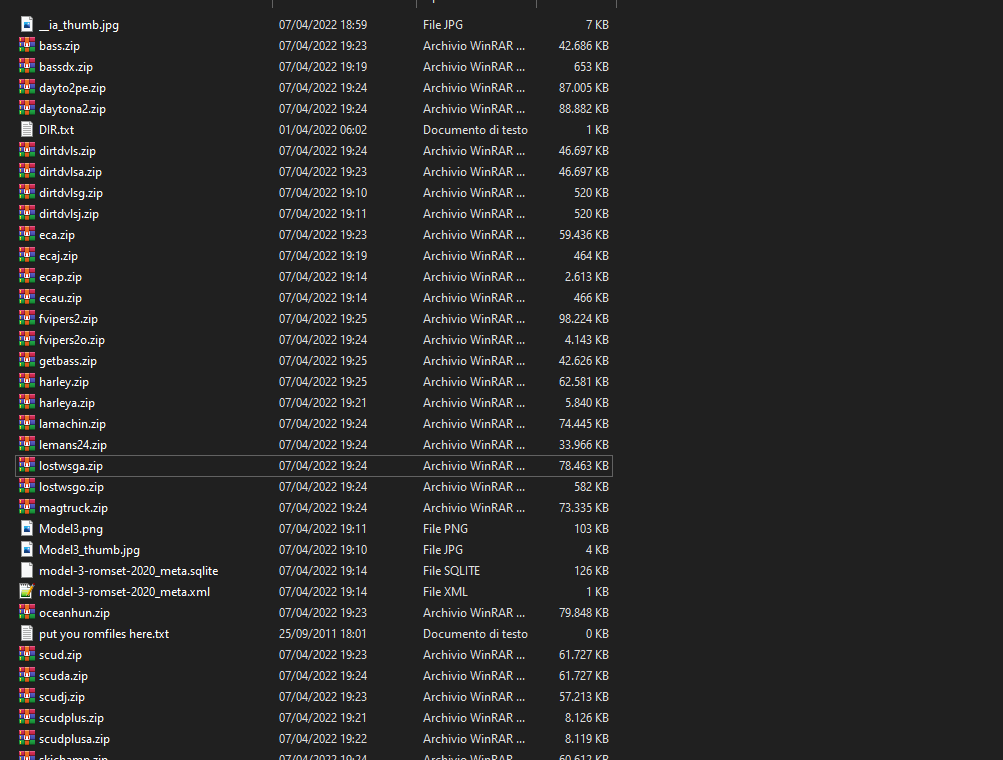The height and width of the screenshot is (760, 1003).
Task: Select the eca.zip file name
Action: click(57, 235)
